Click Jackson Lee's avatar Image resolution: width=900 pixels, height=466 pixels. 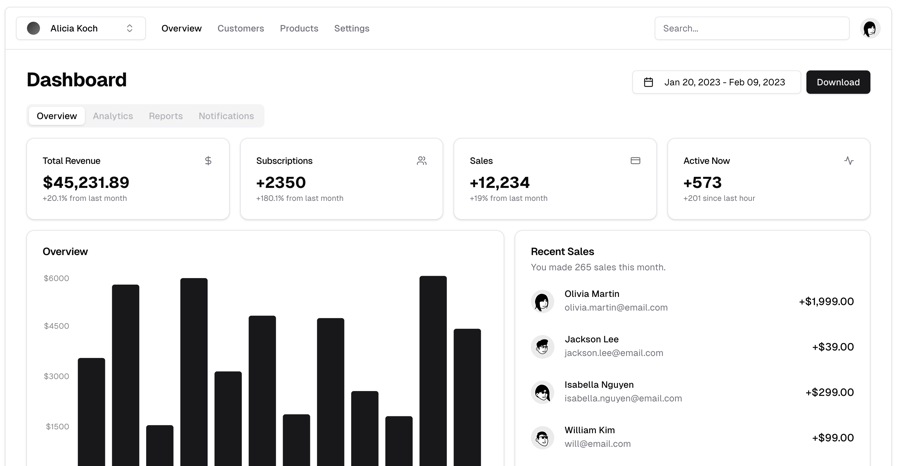point(542,347)
